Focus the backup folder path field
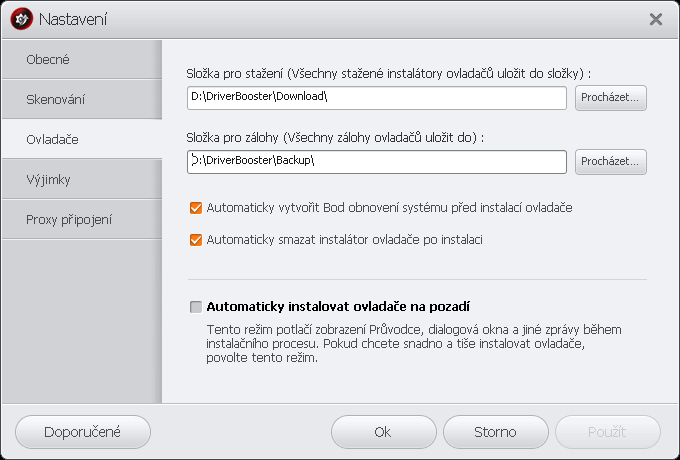 376,161
